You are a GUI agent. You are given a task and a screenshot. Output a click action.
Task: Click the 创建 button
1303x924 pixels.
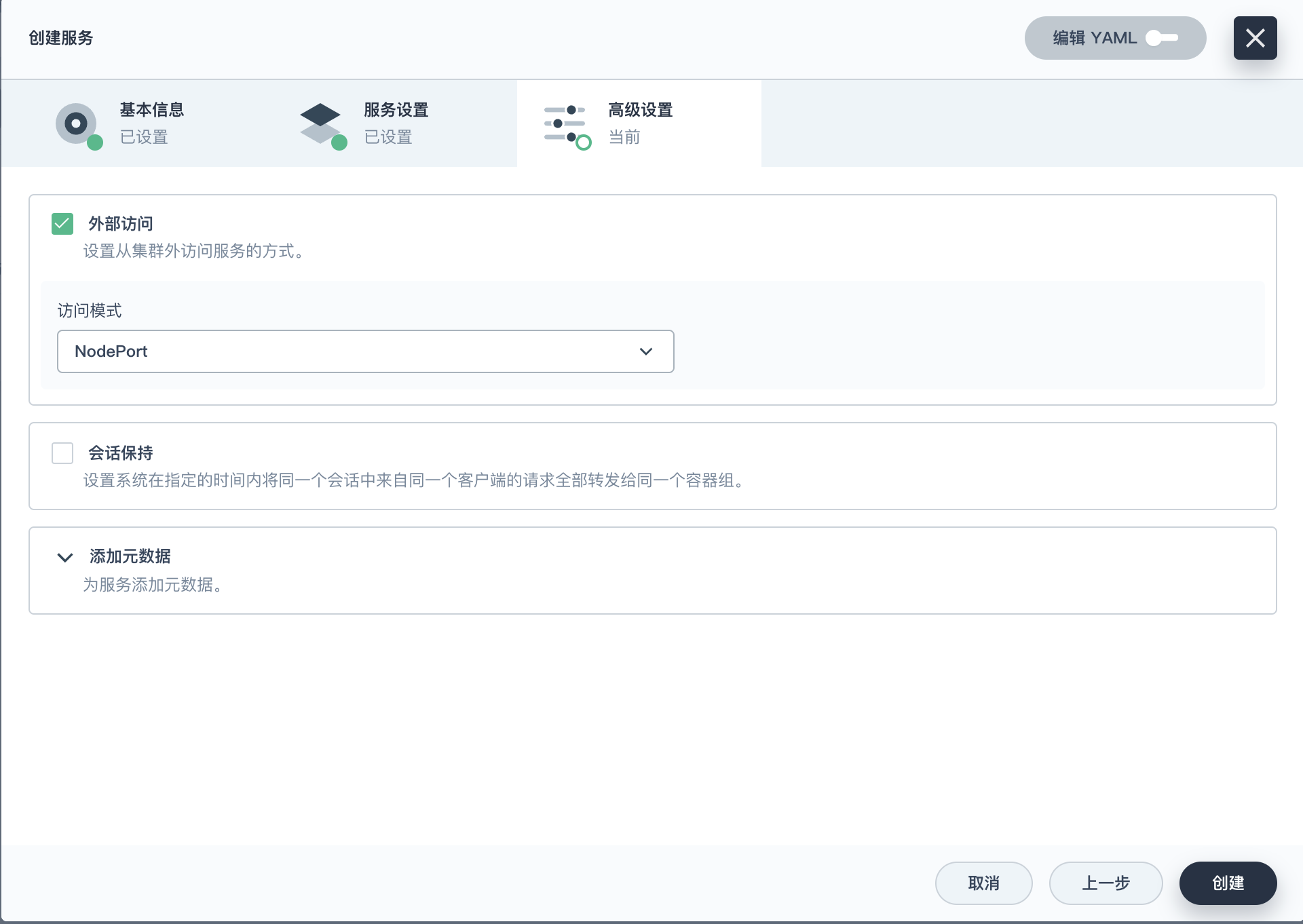click(1228, 883)
